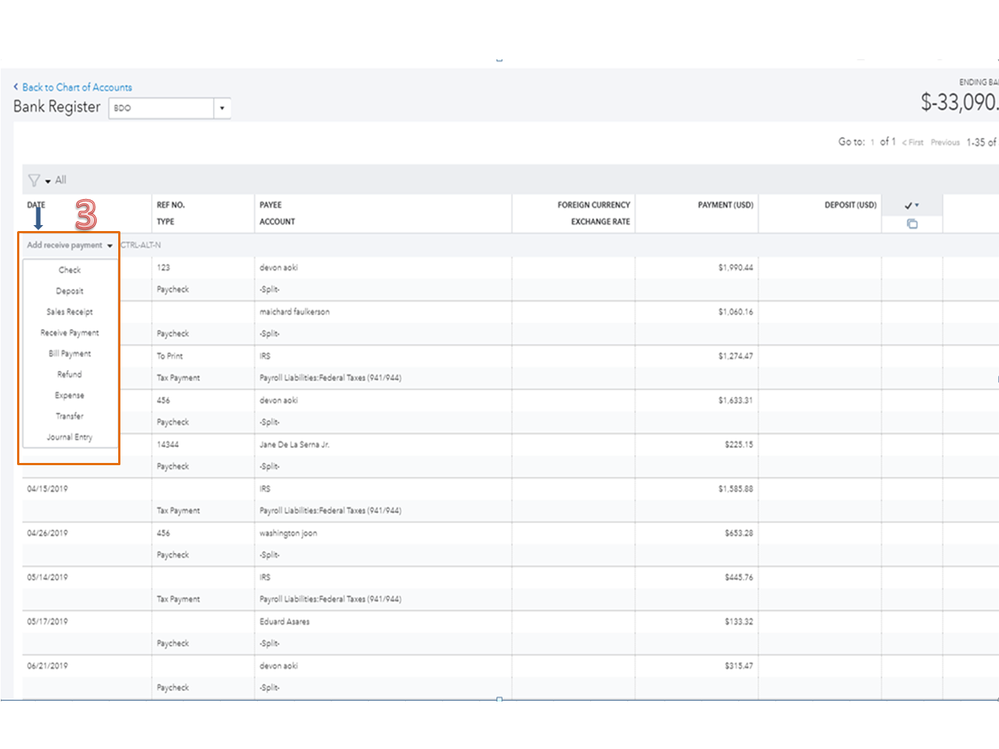Choose Journal Entry from the list
Viewport: 999px width, 749px height.
[x=70, y=437]
